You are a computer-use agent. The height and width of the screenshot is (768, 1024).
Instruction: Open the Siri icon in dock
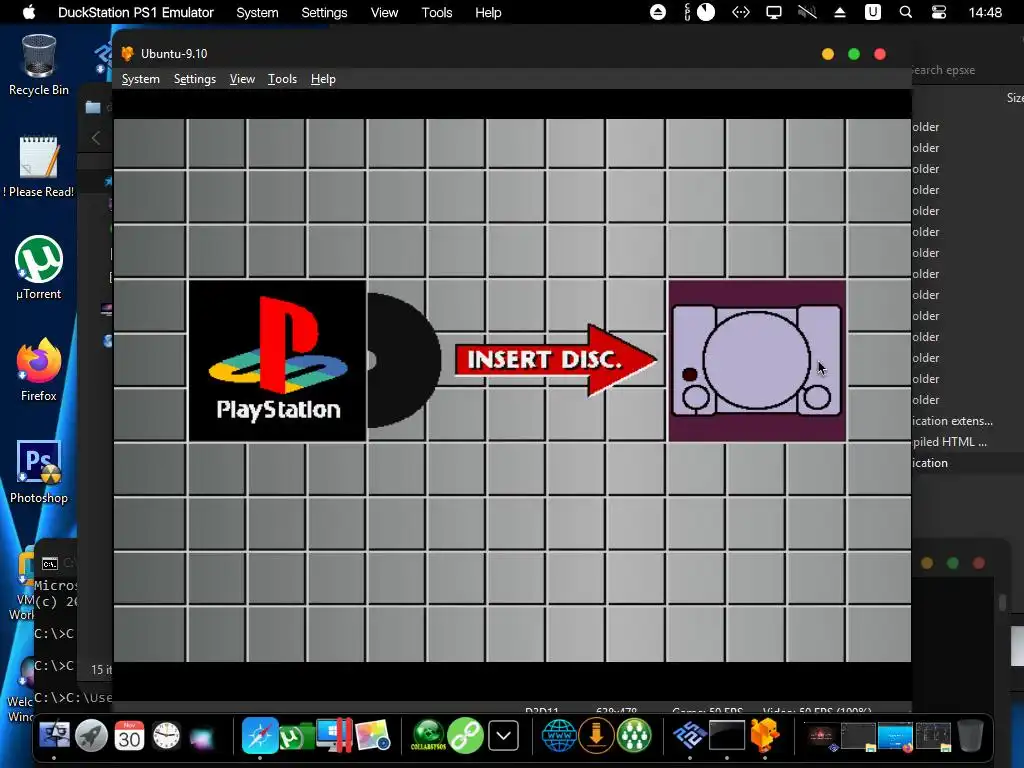pyautogui.click(x=202, y=737)
